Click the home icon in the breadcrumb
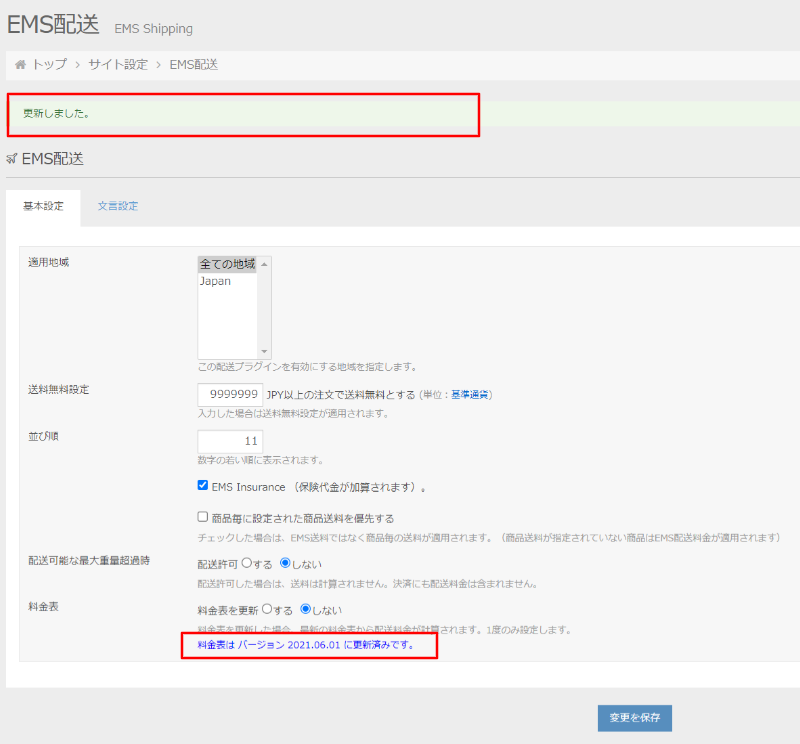 (x=20, y=64)
